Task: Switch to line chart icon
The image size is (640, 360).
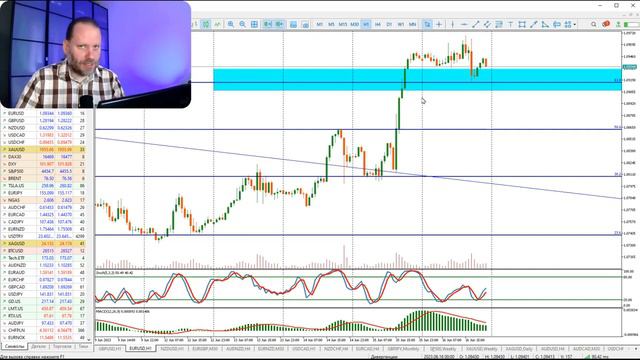Action: coord(218,24)
